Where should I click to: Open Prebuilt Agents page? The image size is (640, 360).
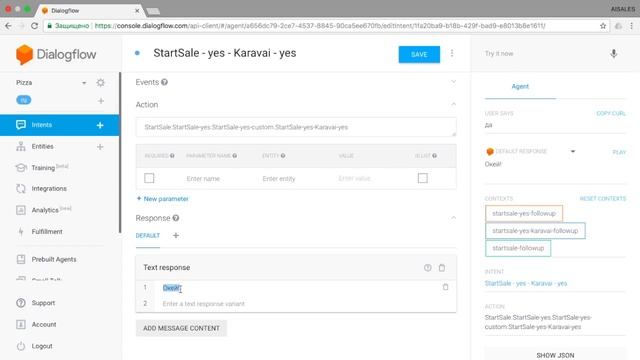tap(54, 259)
